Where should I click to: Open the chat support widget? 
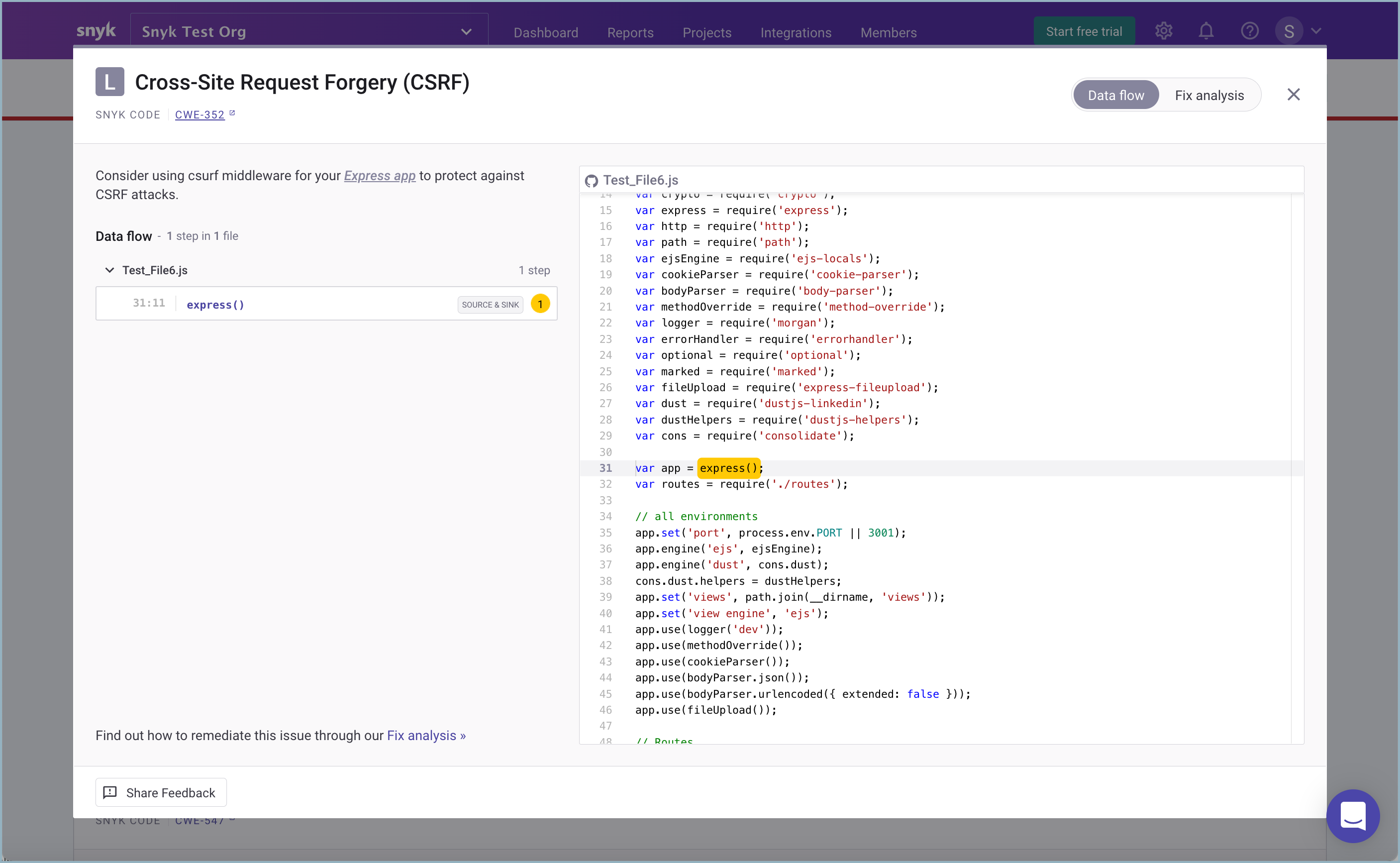[1353, 816]
